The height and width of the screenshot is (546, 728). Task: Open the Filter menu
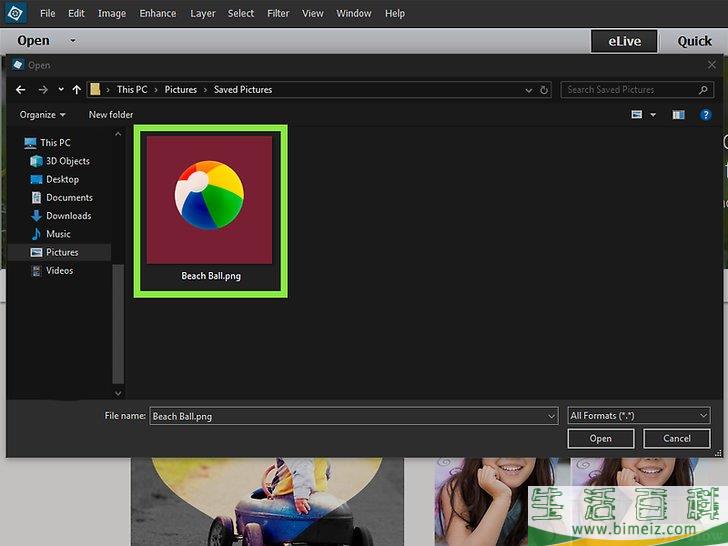point(279,14)
